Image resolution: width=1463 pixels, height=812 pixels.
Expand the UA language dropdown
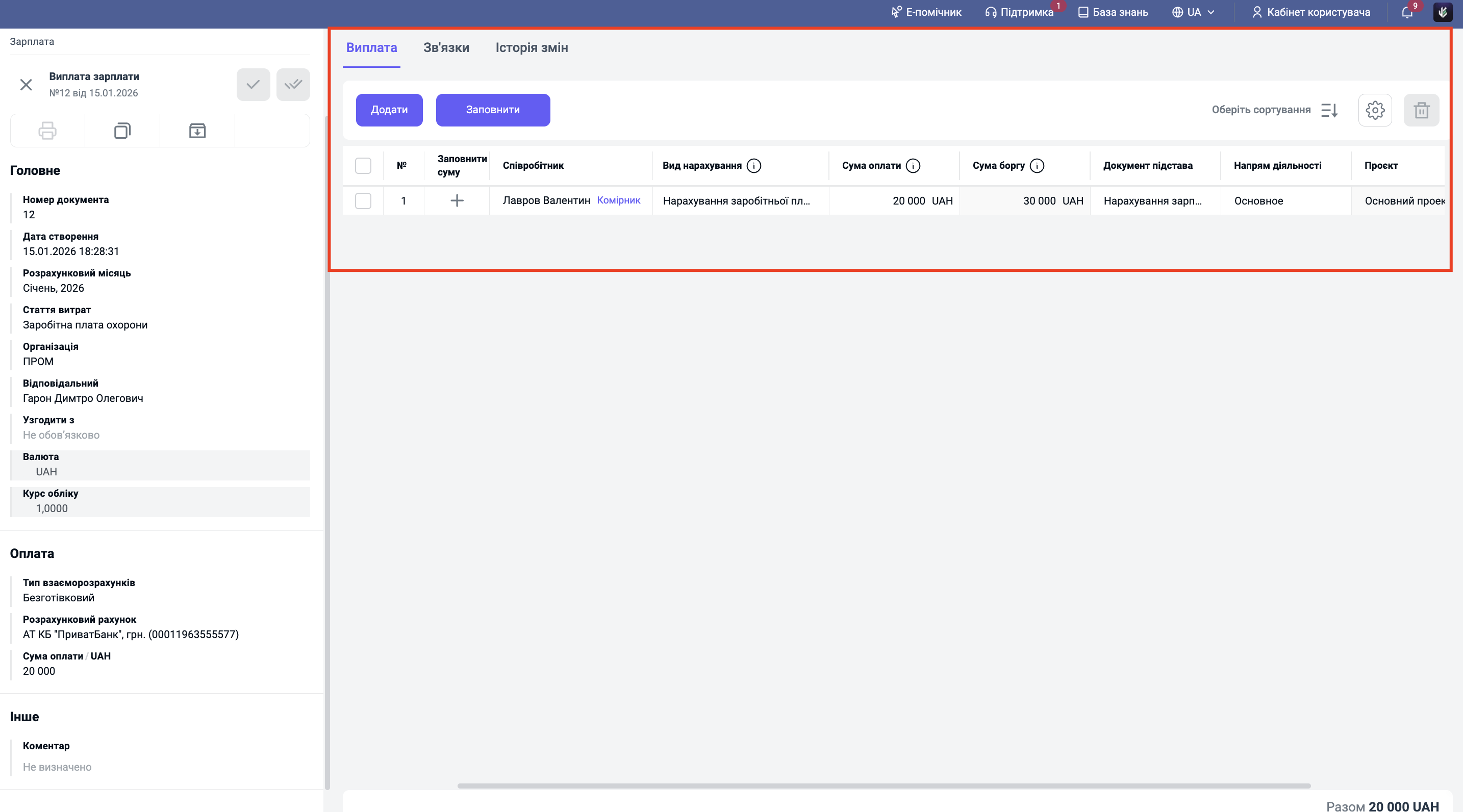(1193, 12)
